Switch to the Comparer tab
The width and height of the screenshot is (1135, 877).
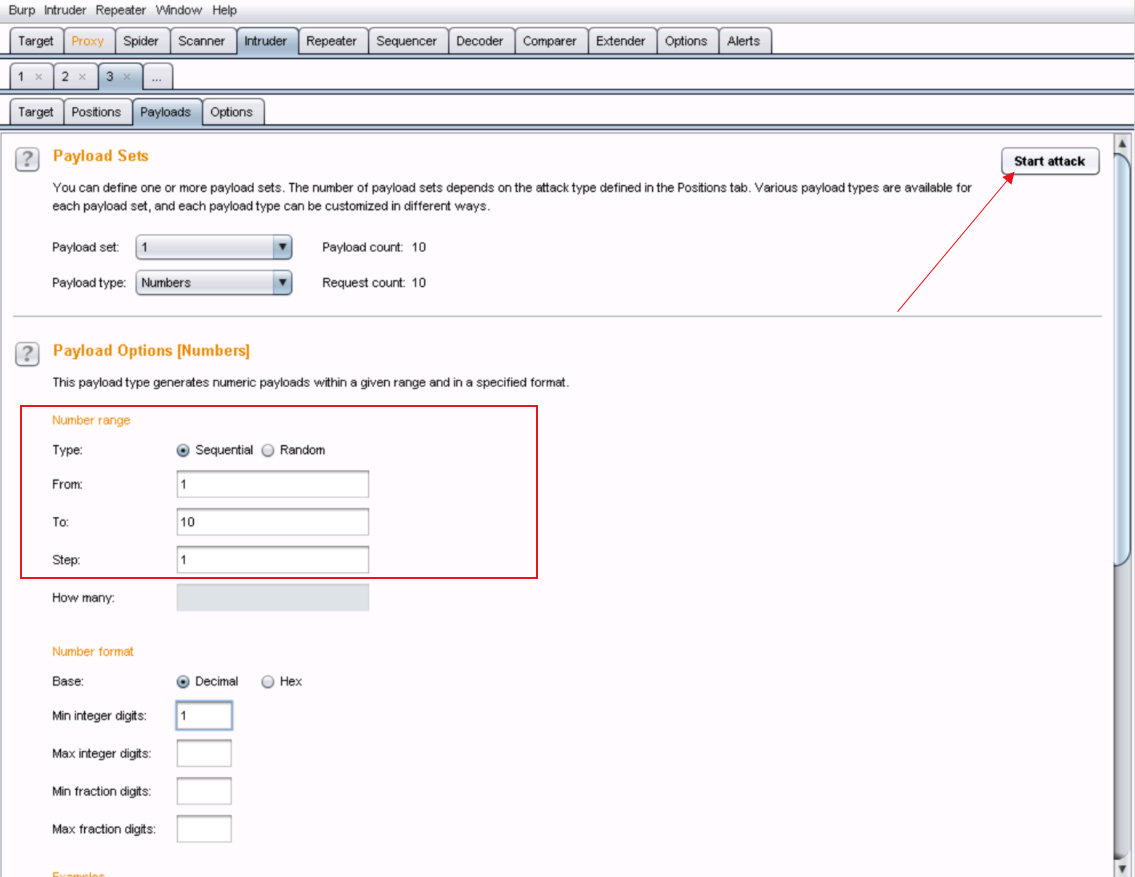[x=549, y=41]
